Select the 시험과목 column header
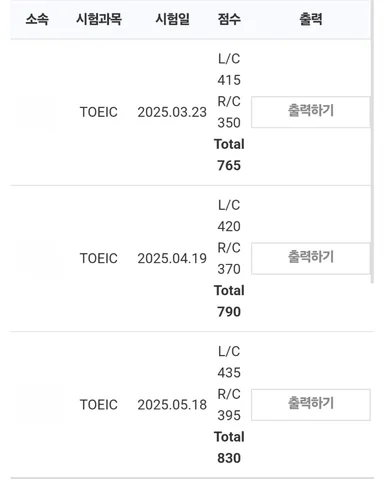This screenshot has width=384, height=480. coord(99,19)
